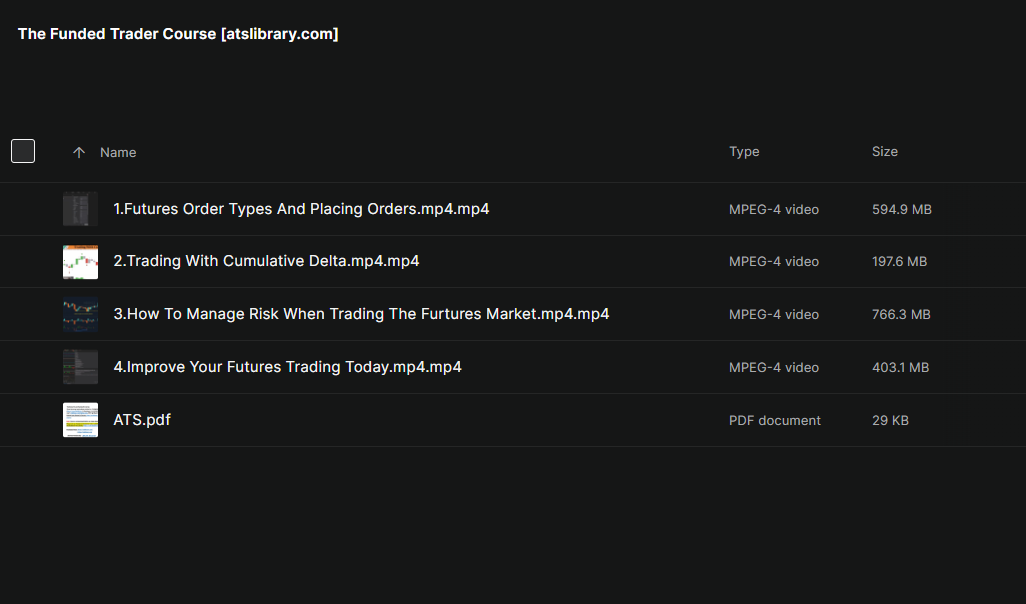Open 4.Improve Your Futures Trading Today.mp4.mp4
Screen dimensions: 1026x604
tap(287, 366)
